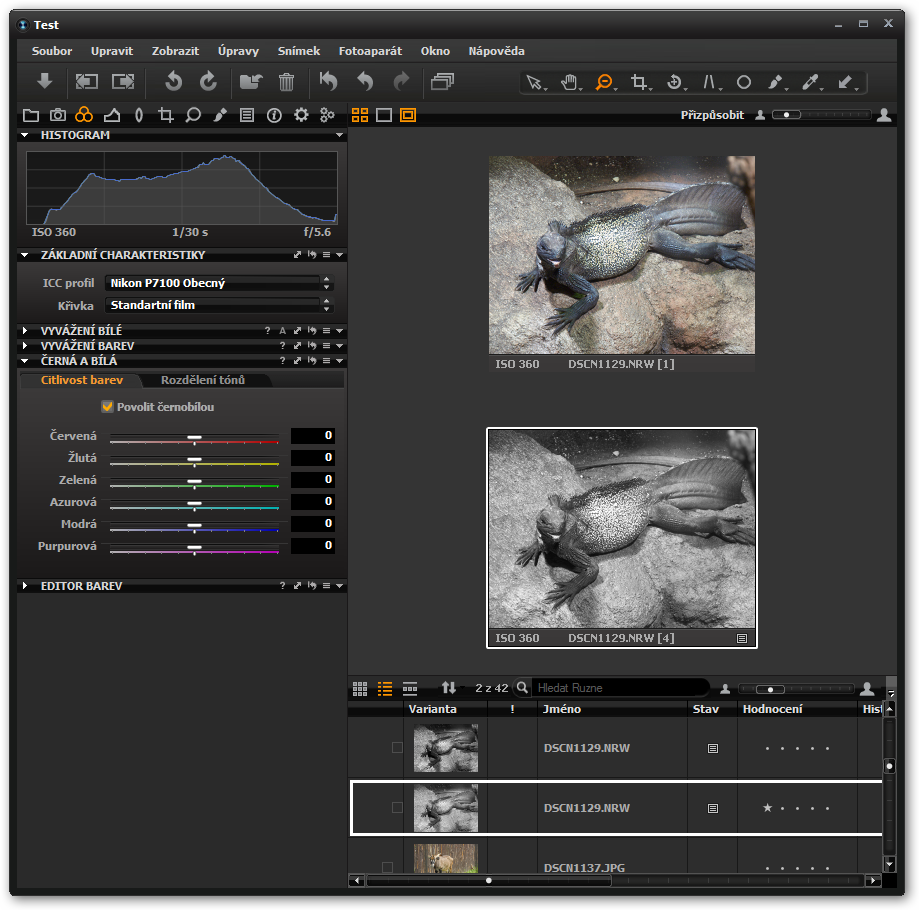The height and width of the screenshot is (910, 919).
Task: Select the hand pan tool
Action: tap(569, 82)
